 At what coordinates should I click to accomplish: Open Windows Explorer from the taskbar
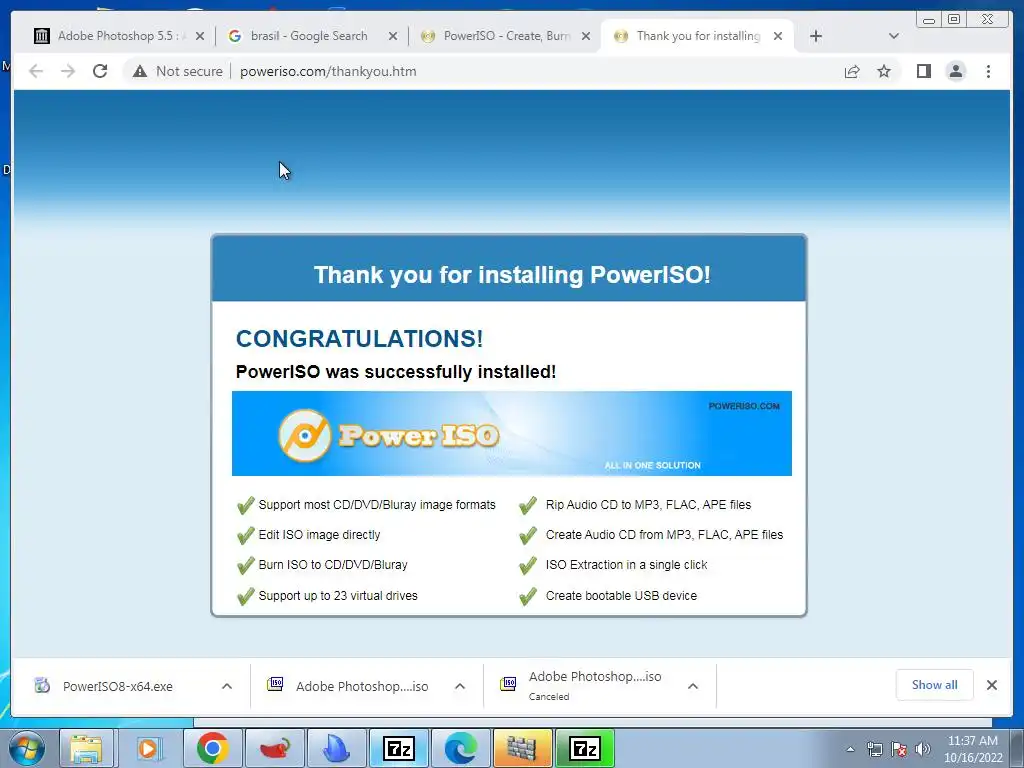86,748
